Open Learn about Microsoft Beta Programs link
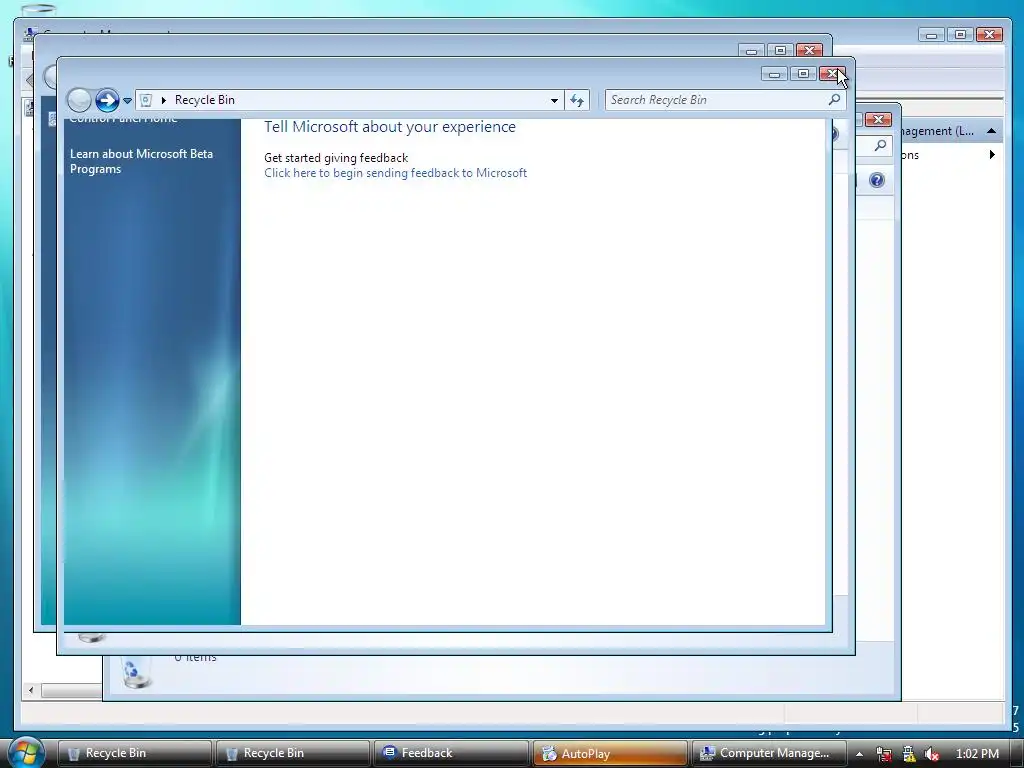The image size is (1024, 768). 141,161
